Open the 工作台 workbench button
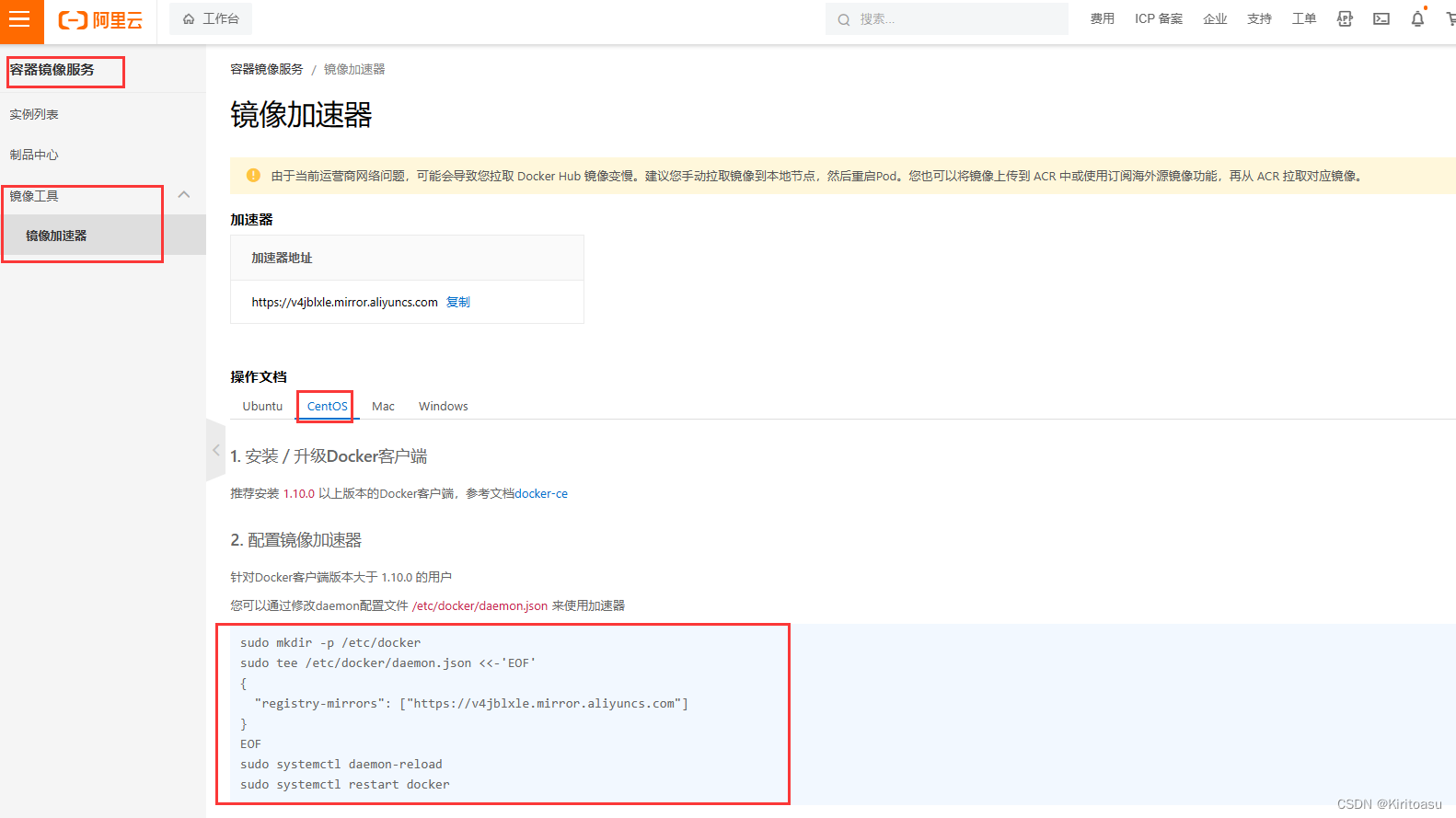This screenshot has height=818, width=1456. coord(211,18)
